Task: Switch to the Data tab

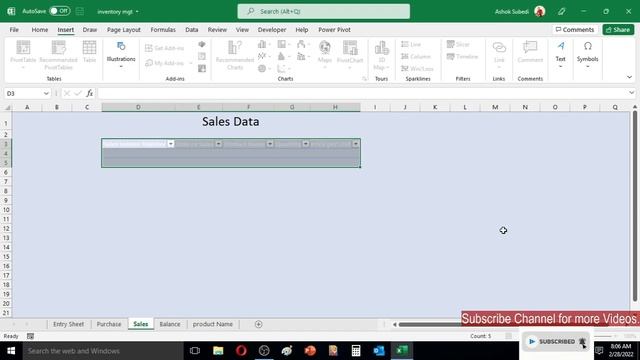Action: coord(191,30)
